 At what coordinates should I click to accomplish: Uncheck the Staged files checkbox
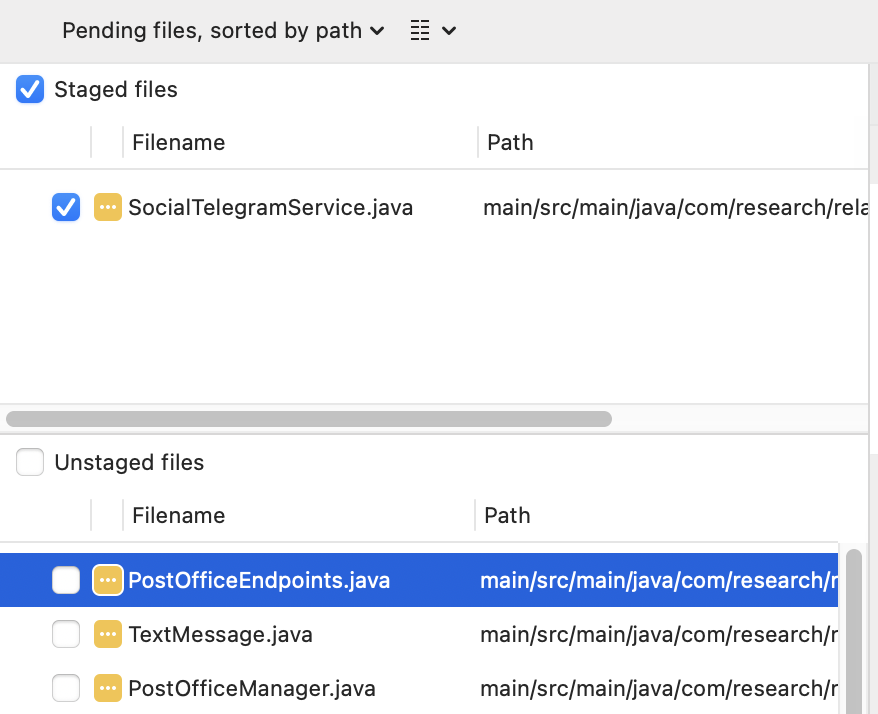tap(30, 89)
